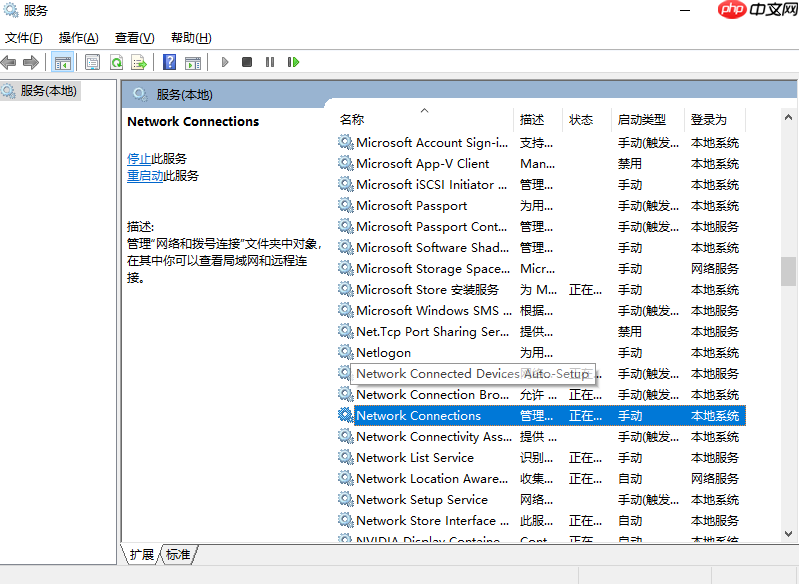Go back using the toolbar back arrow
799x584 pixels.
click(8, 62)
